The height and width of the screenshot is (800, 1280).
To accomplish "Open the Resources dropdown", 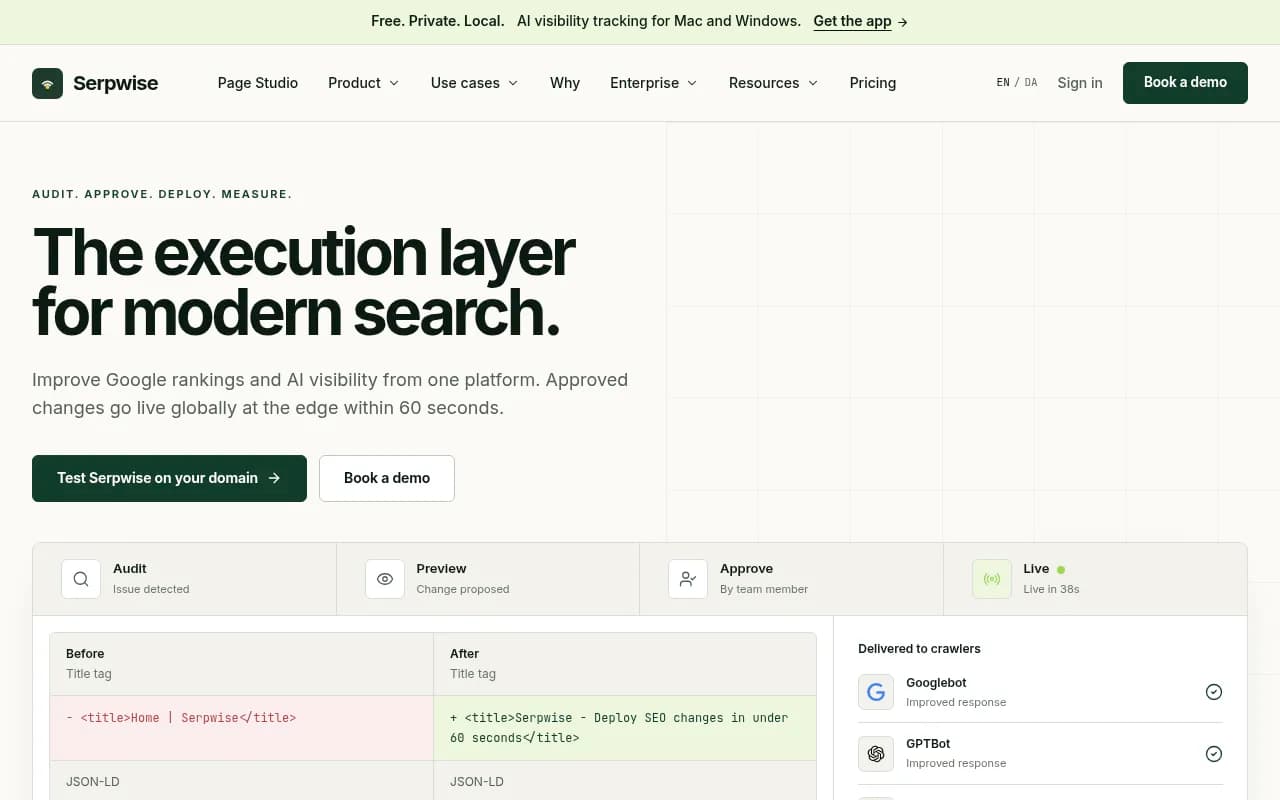I will point(774,83).
